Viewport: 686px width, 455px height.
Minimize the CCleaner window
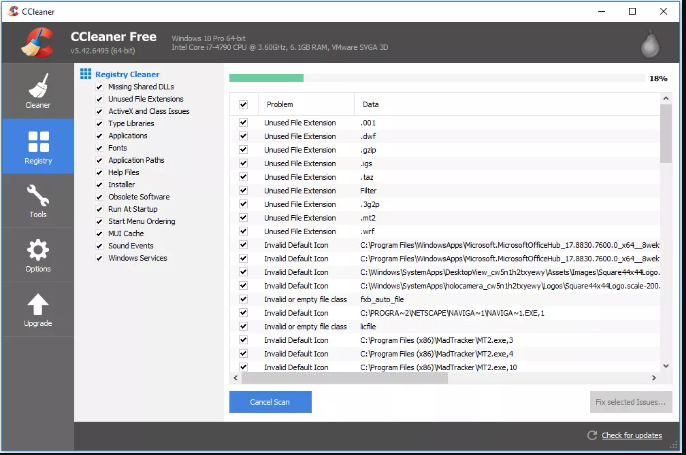602,11
